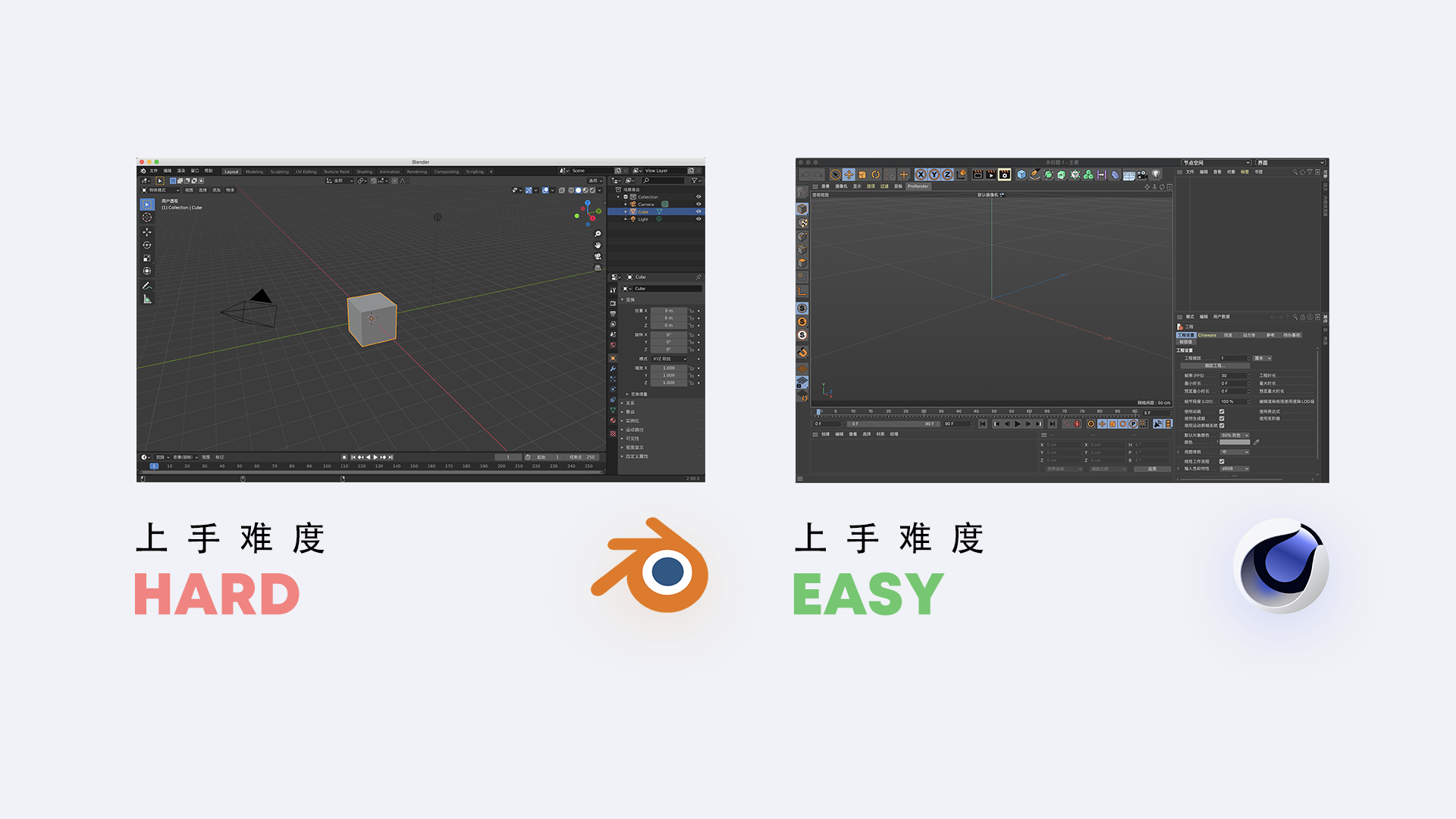Open the Cineware tab in Cinema 4D
Viewport: 1456px width, 819px height.
pyautogui.click(x=1207, y=335)
